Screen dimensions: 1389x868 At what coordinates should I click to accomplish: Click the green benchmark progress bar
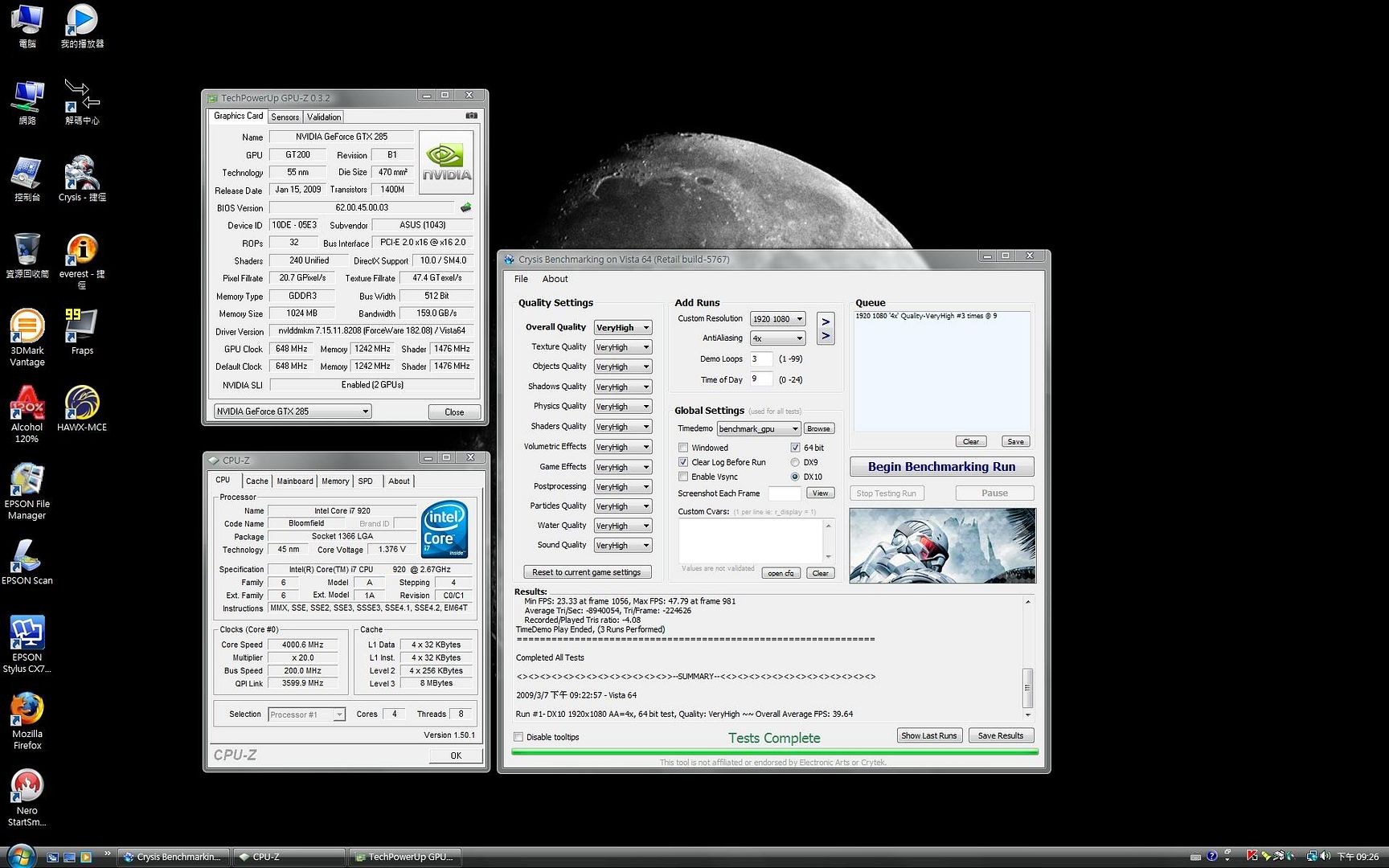click(x=775, y=752)
